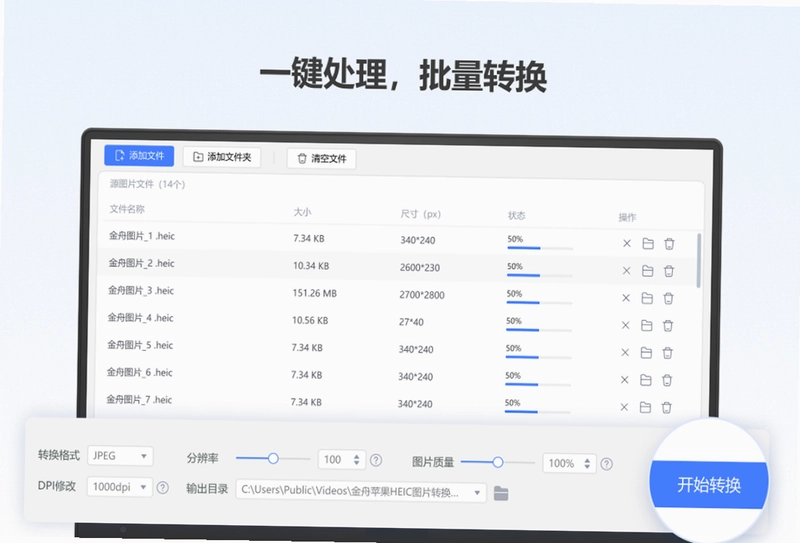Image resolution: width=800 pixels, height=543 pixels.
Task: Delete the 金舟图片_5 .heic row
Action: point(667,353)
